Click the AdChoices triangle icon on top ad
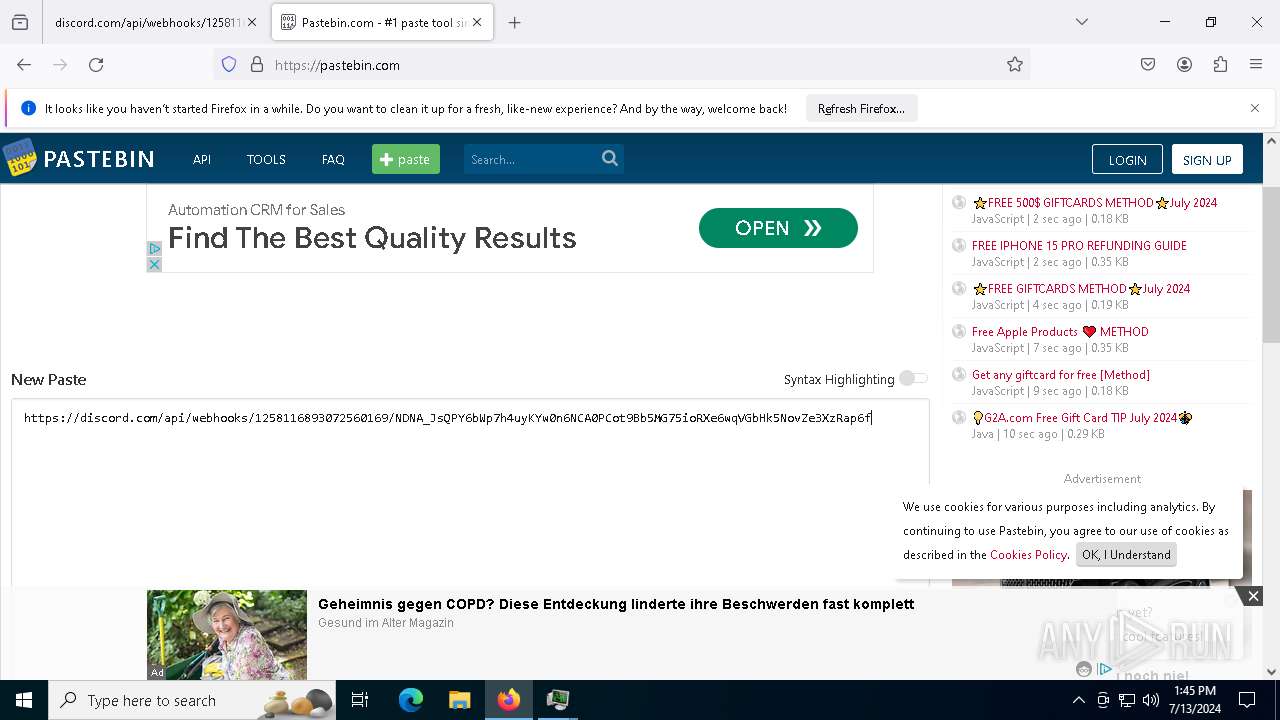1280x720 pixels. click(154, 248)
